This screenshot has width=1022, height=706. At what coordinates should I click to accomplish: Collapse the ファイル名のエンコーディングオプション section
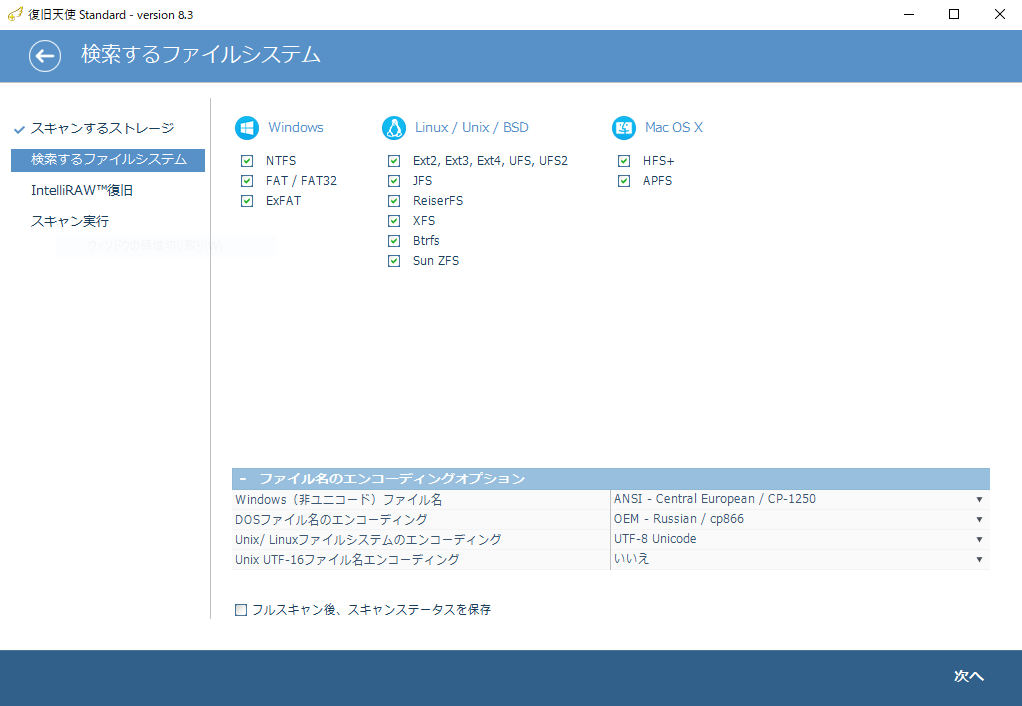click(243, 479)
